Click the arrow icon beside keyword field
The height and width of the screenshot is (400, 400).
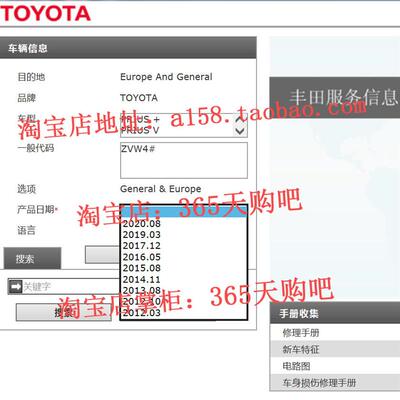[x=15, y=287]
